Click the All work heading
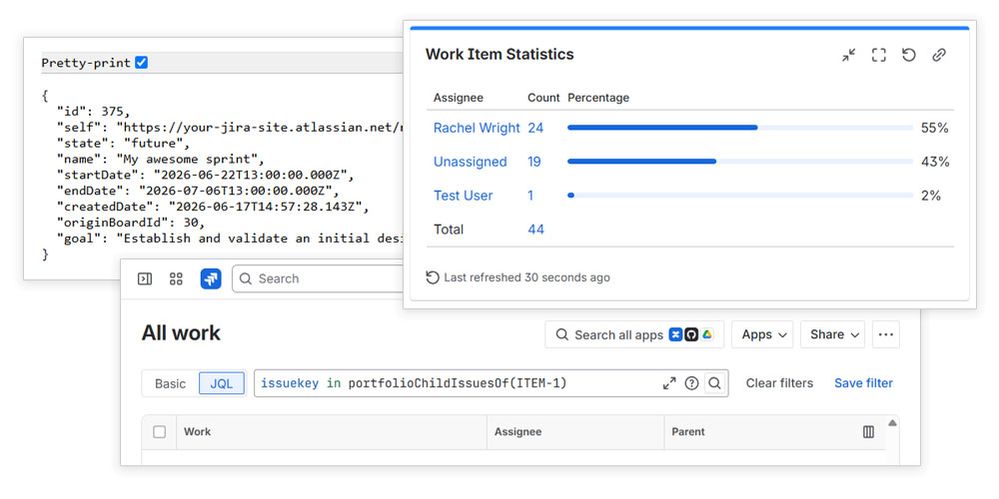Screen dimensions: 999x499 click(x=181, y=333)
